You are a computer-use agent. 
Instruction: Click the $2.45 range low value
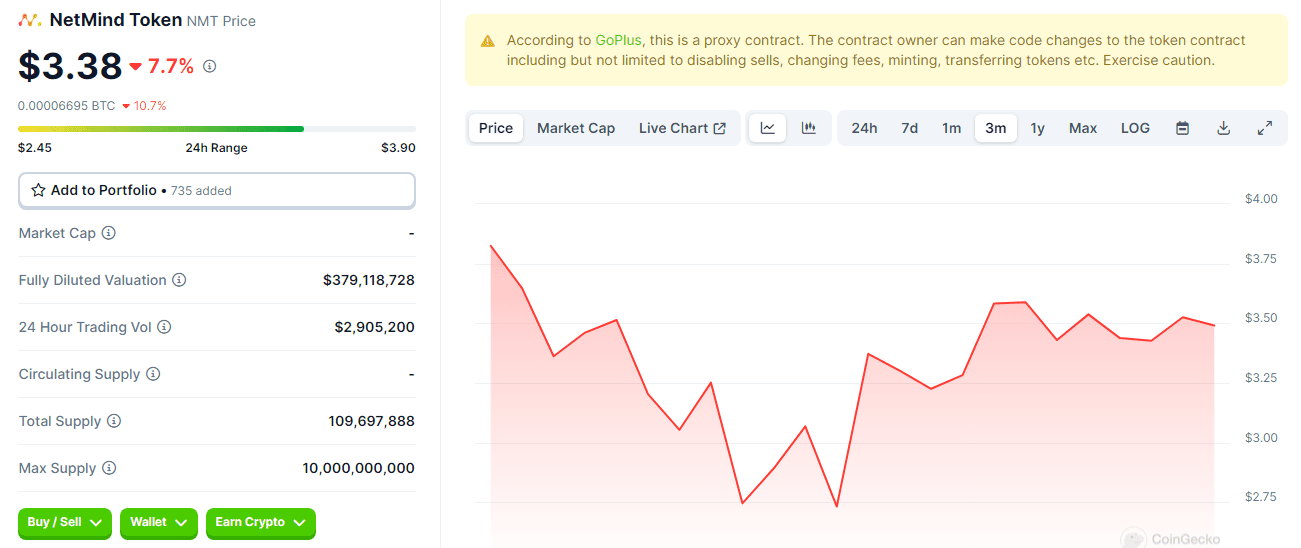click(x=35, y=148)
